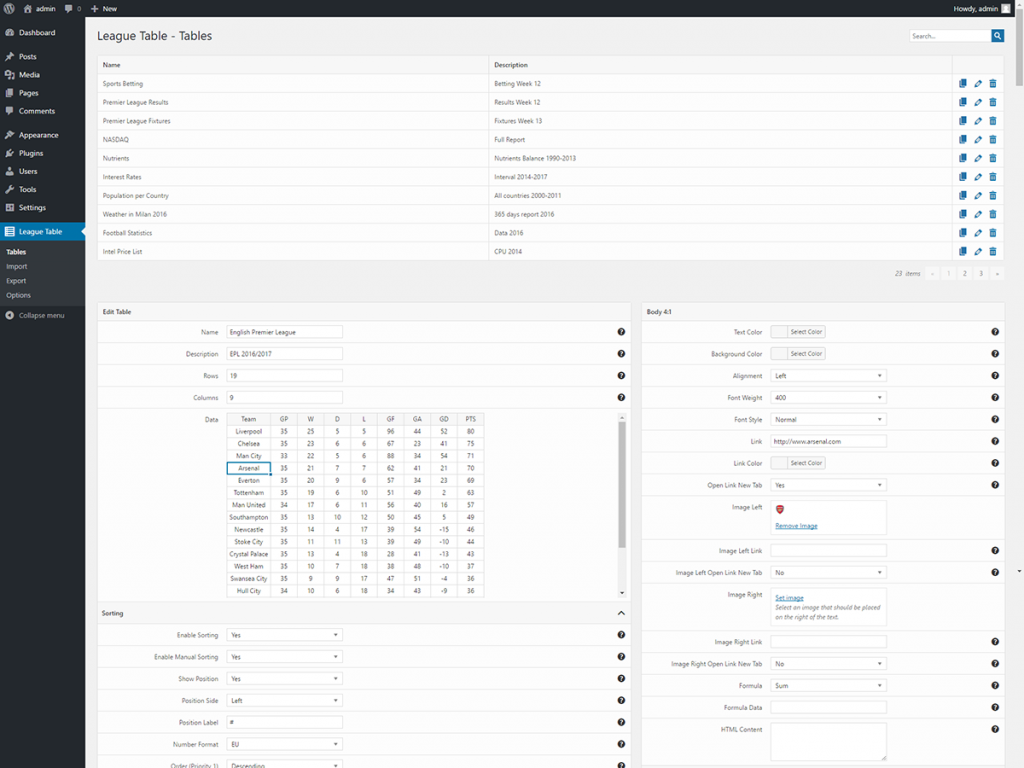Edit the Weather in Milan 2016 table

977,214
